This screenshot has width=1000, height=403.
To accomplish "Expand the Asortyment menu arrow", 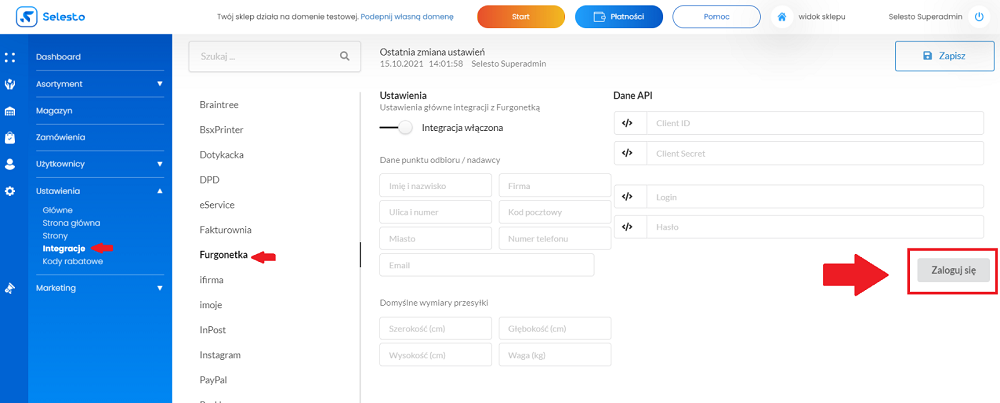I will pos(160,84).
